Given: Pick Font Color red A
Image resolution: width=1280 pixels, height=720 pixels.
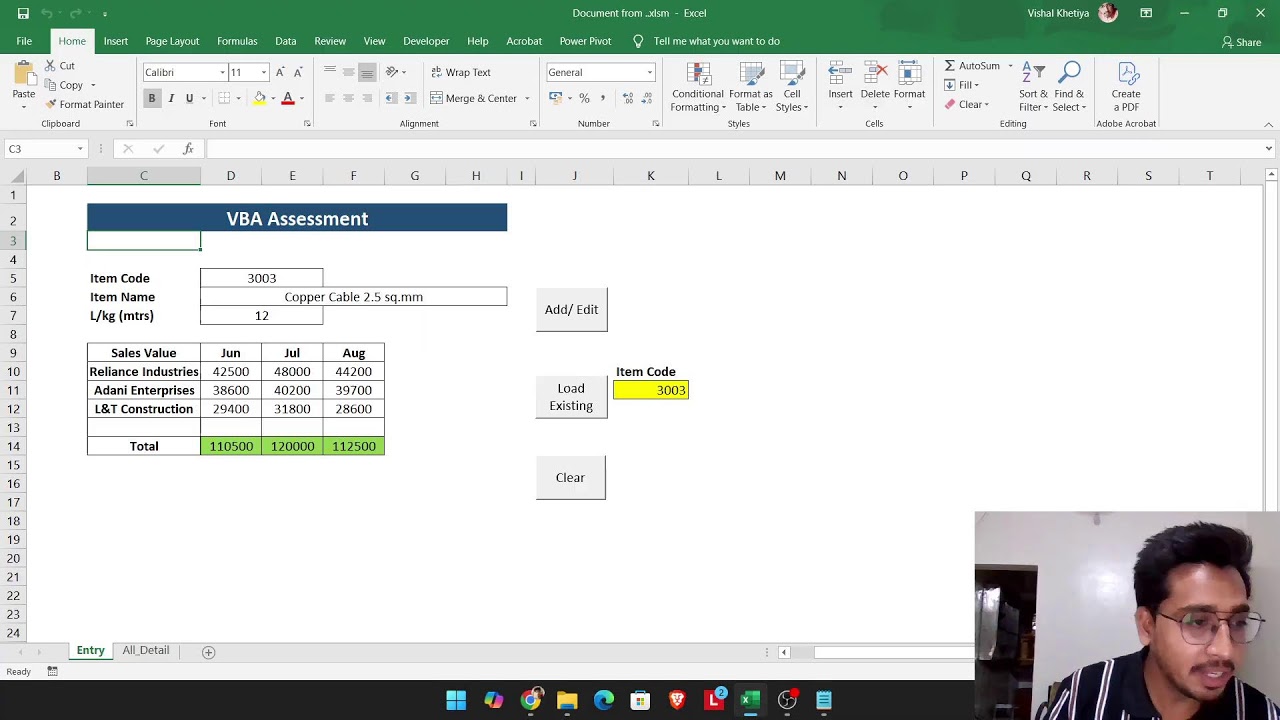Looking at the screenshot, I should click(x=288, y=98).
